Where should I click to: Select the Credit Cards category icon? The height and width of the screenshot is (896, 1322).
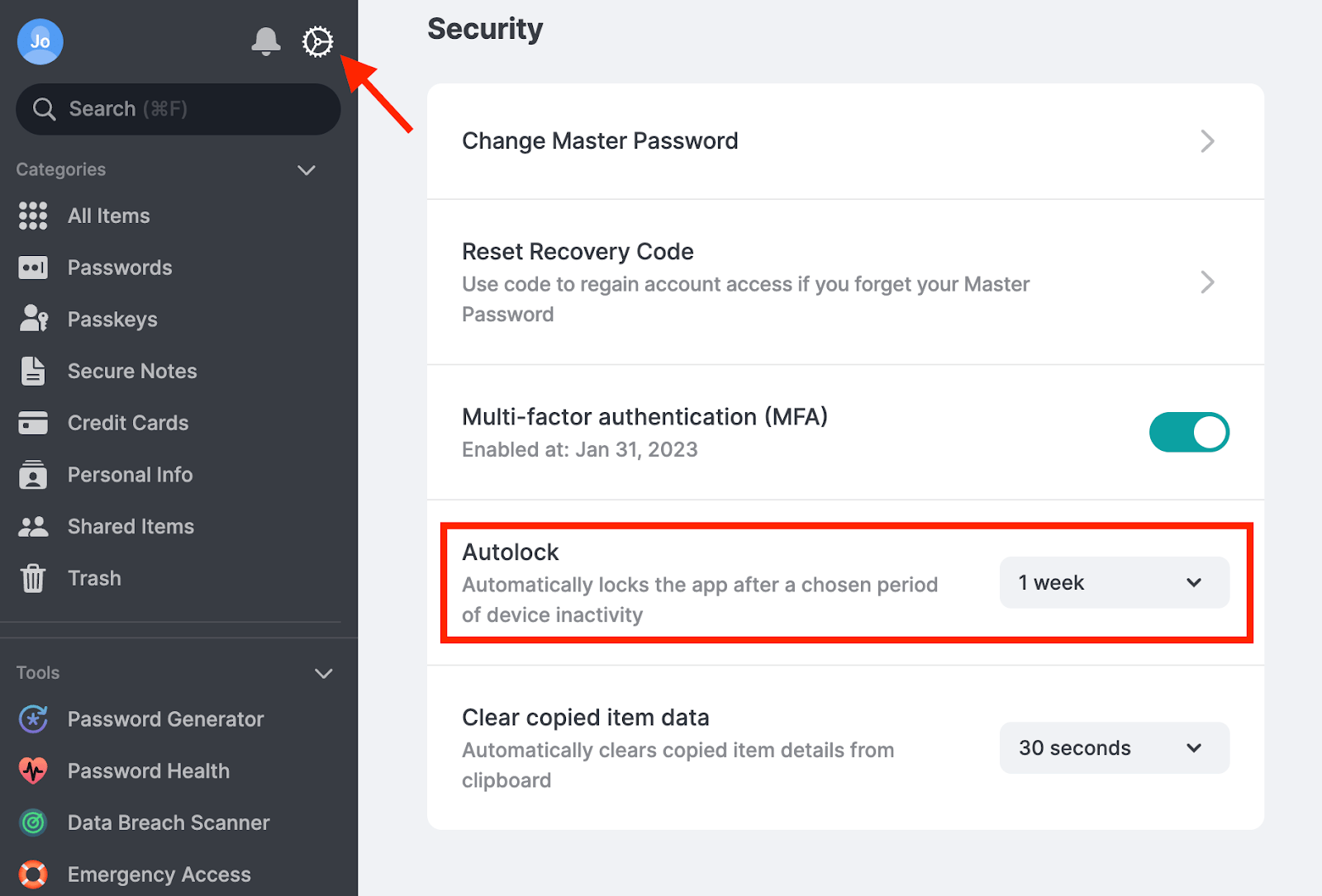[x=32, y=422]
